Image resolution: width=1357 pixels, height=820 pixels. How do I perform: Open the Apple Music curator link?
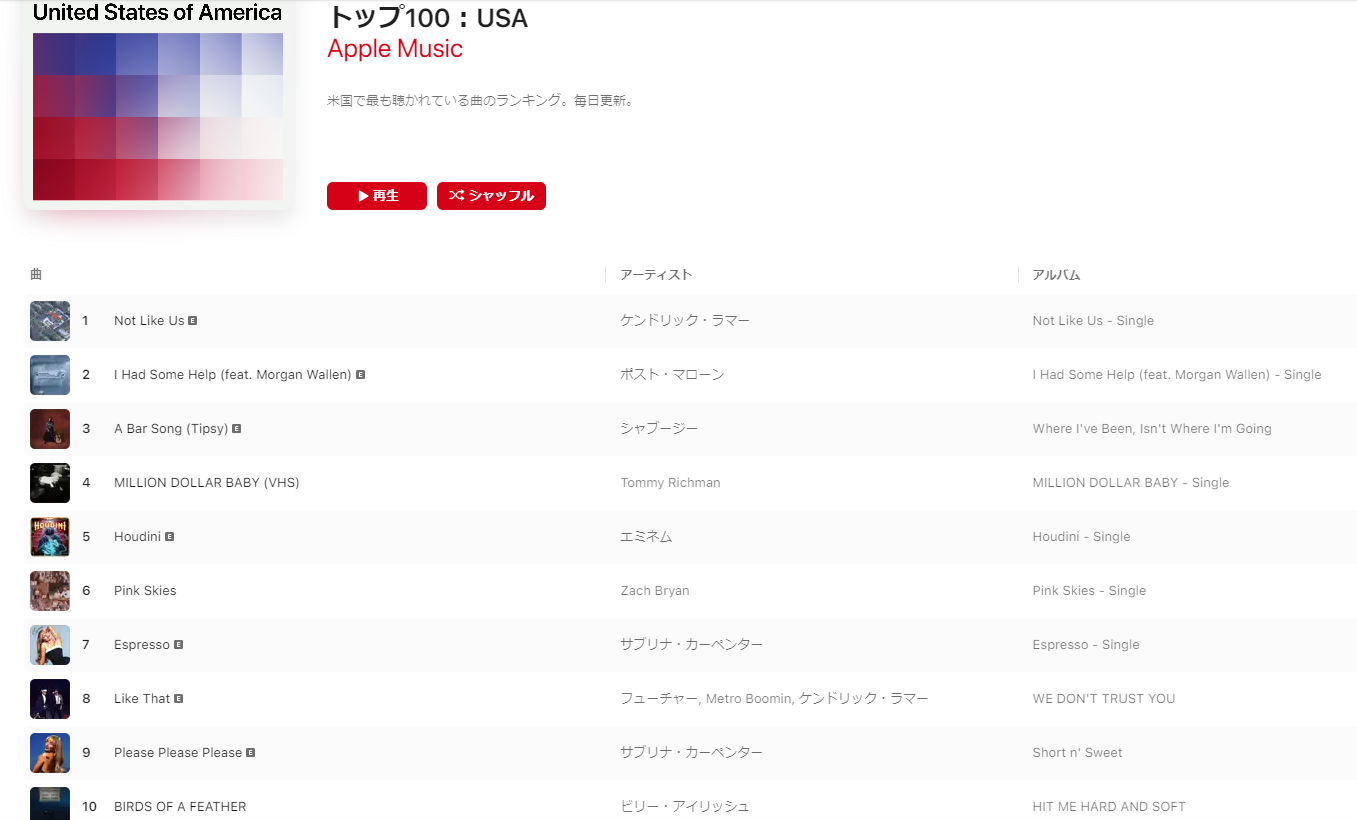395,49
